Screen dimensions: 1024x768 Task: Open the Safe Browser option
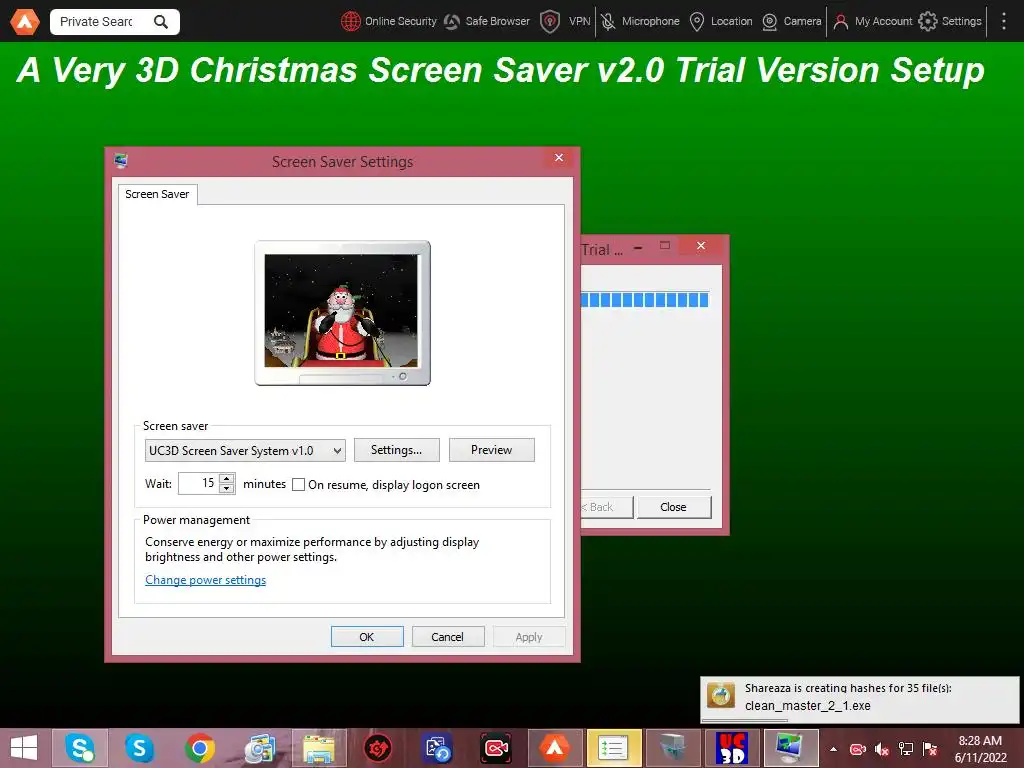point(487,22)
